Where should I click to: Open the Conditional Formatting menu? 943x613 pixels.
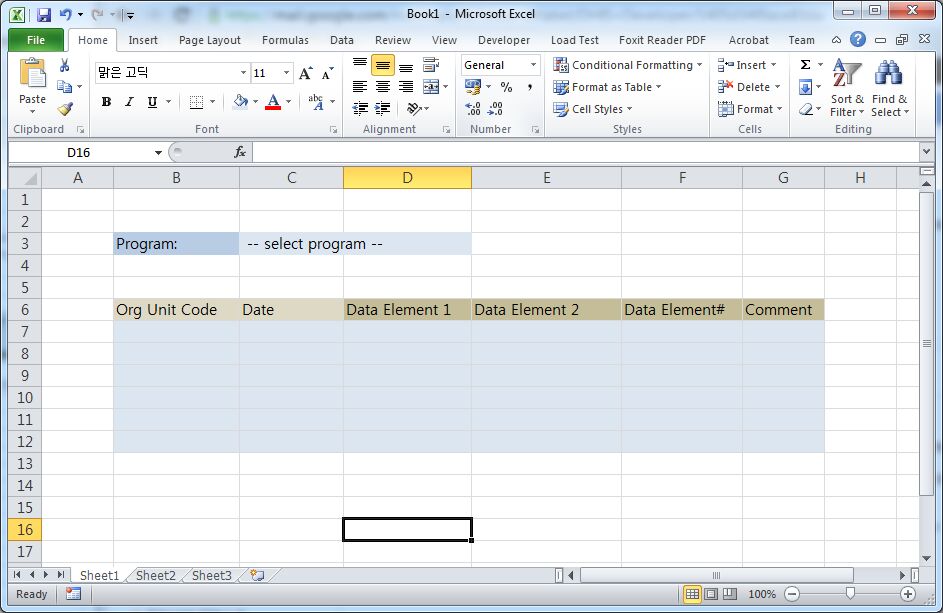(x=628, y=65)
